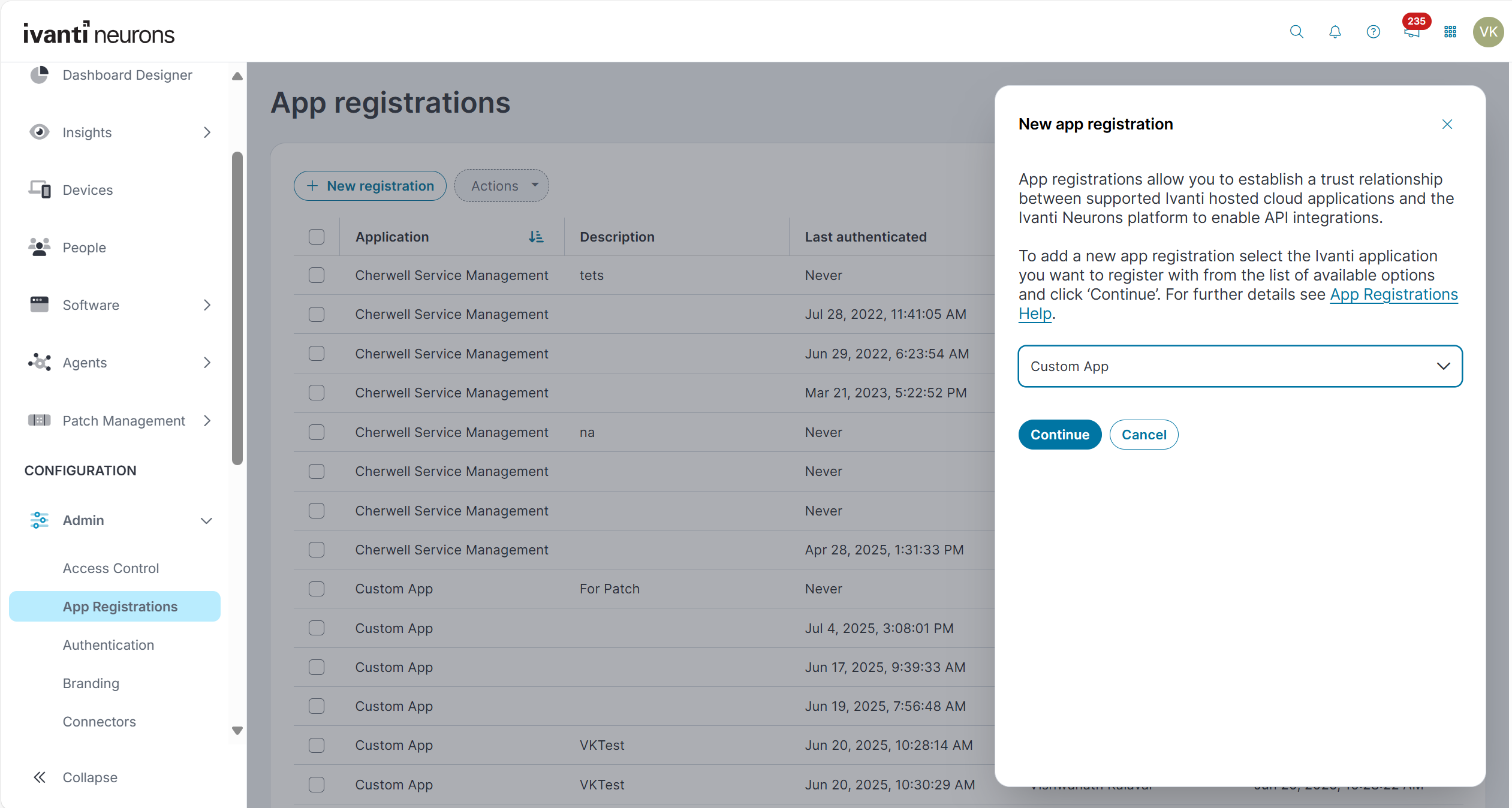
Task: Open the People menu item
Action: pos(85,248)
